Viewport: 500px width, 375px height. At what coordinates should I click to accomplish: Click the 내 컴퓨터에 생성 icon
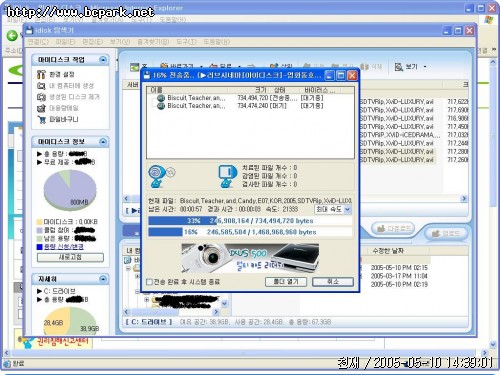41,86
